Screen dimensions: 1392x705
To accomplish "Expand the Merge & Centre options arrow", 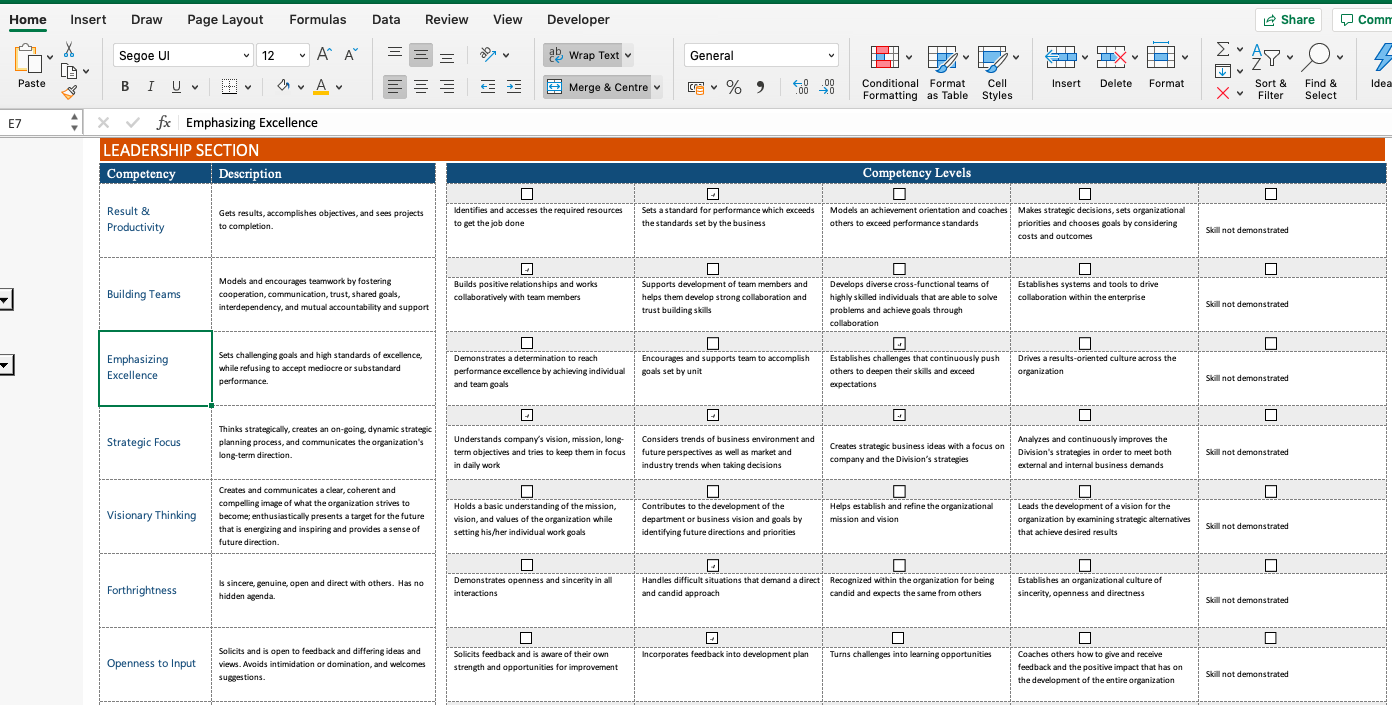I will pos(657,87).
